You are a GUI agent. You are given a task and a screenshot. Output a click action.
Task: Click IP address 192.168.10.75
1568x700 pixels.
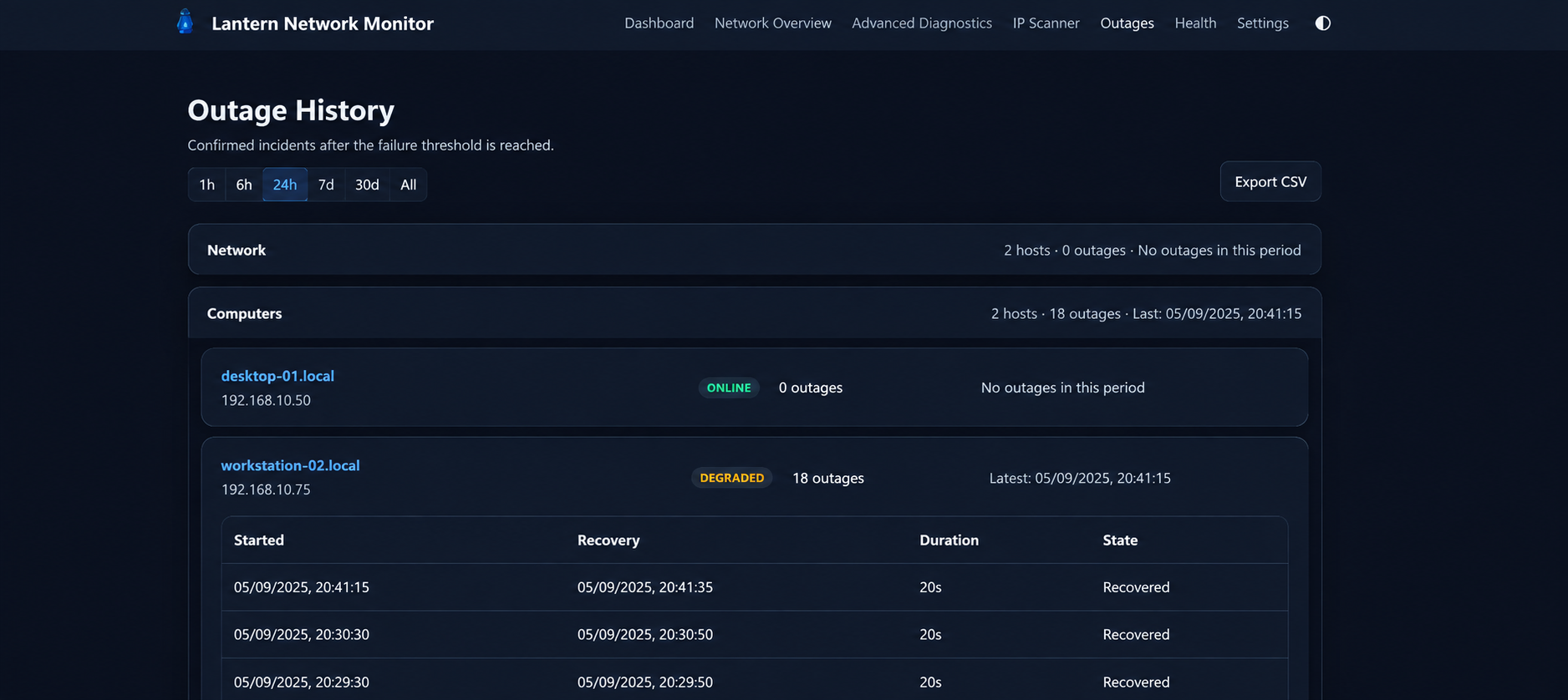click(266, 489)
